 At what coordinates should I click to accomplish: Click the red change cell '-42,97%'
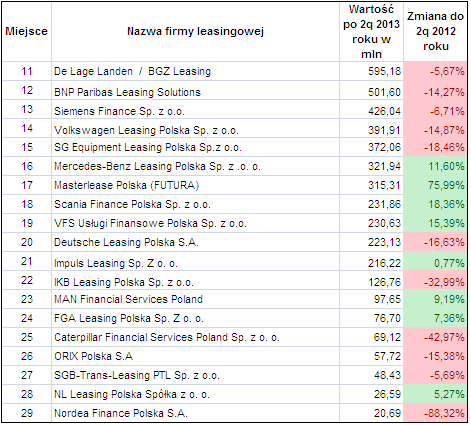pyautogui.click(x=435, y=337)
